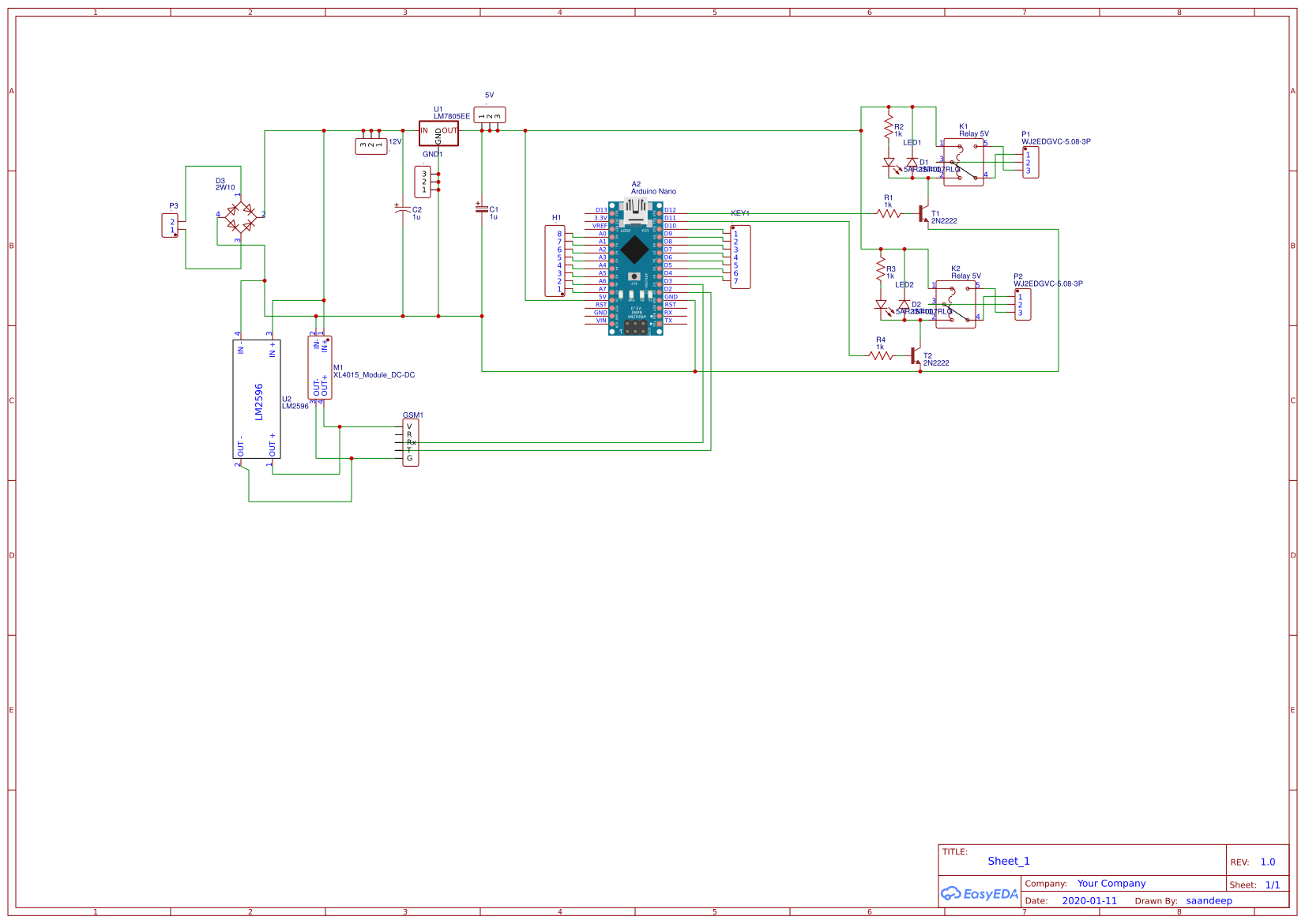Click the 'Your Company' company field

(x=1111, y=884)
